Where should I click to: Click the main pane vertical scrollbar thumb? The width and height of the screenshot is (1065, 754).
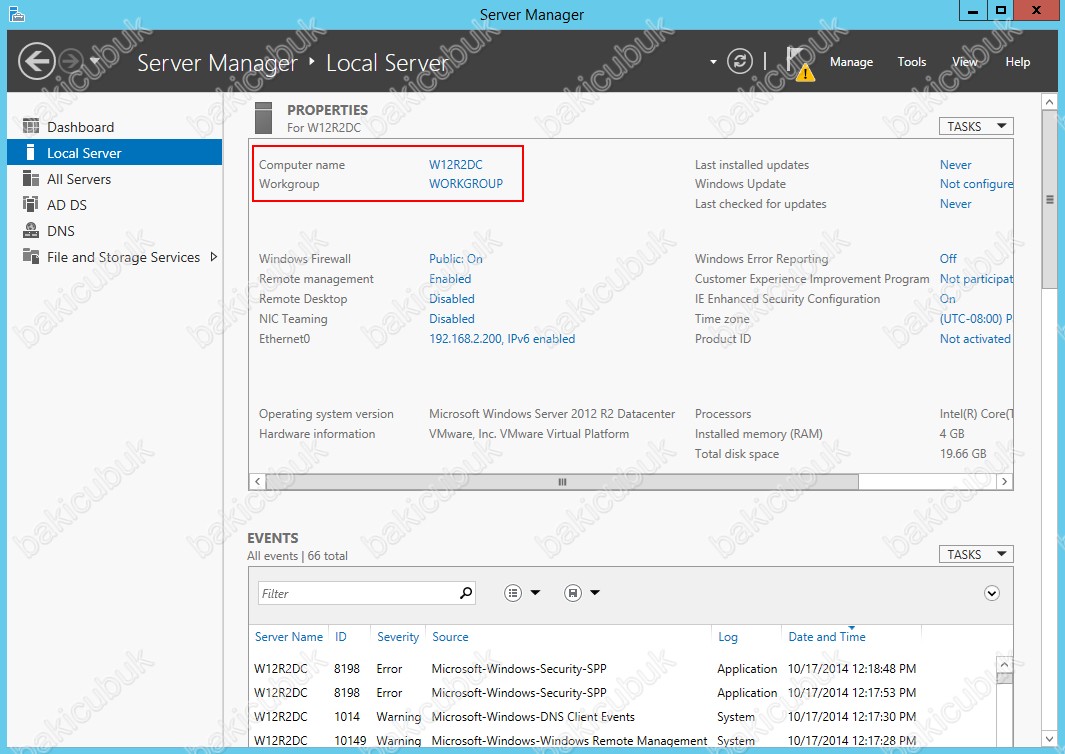[1049, 199]
